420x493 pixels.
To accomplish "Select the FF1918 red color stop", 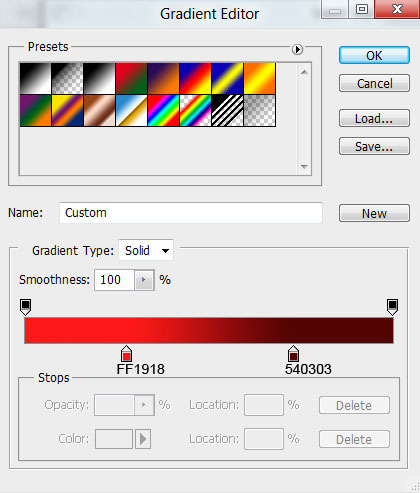I will [x=126, y=354].
